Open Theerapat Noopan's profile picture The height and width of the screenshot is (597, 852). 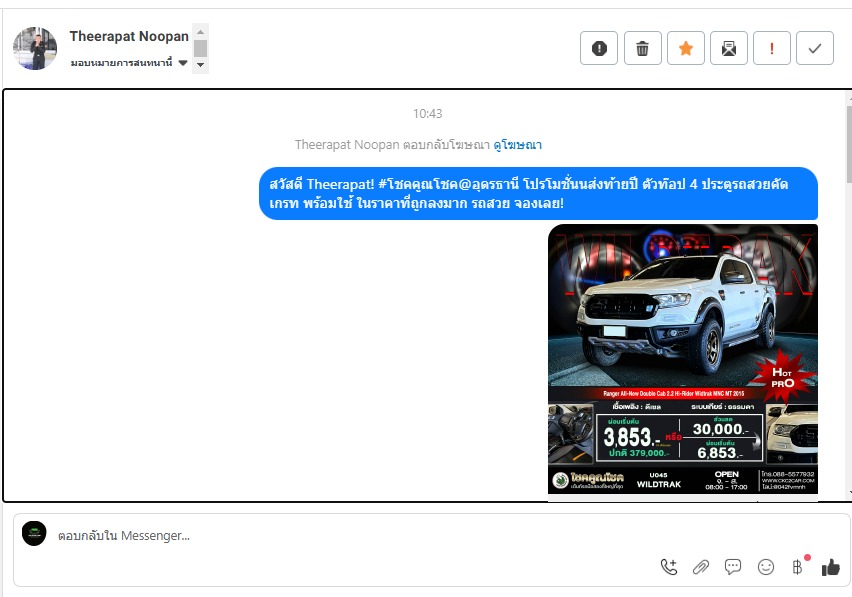pyautogui.click(x=35, y=48)
